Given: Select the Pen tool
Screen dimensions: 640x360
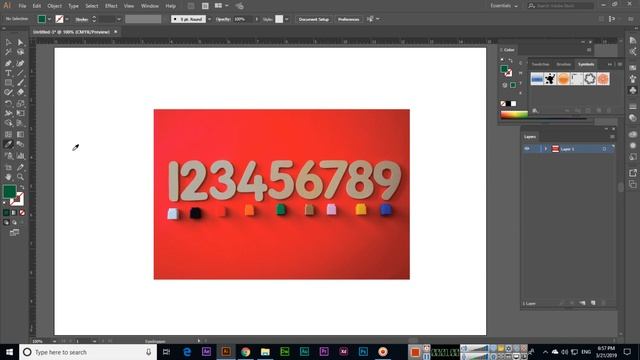Looking at the screenshot, I should (x=8, y=63).
